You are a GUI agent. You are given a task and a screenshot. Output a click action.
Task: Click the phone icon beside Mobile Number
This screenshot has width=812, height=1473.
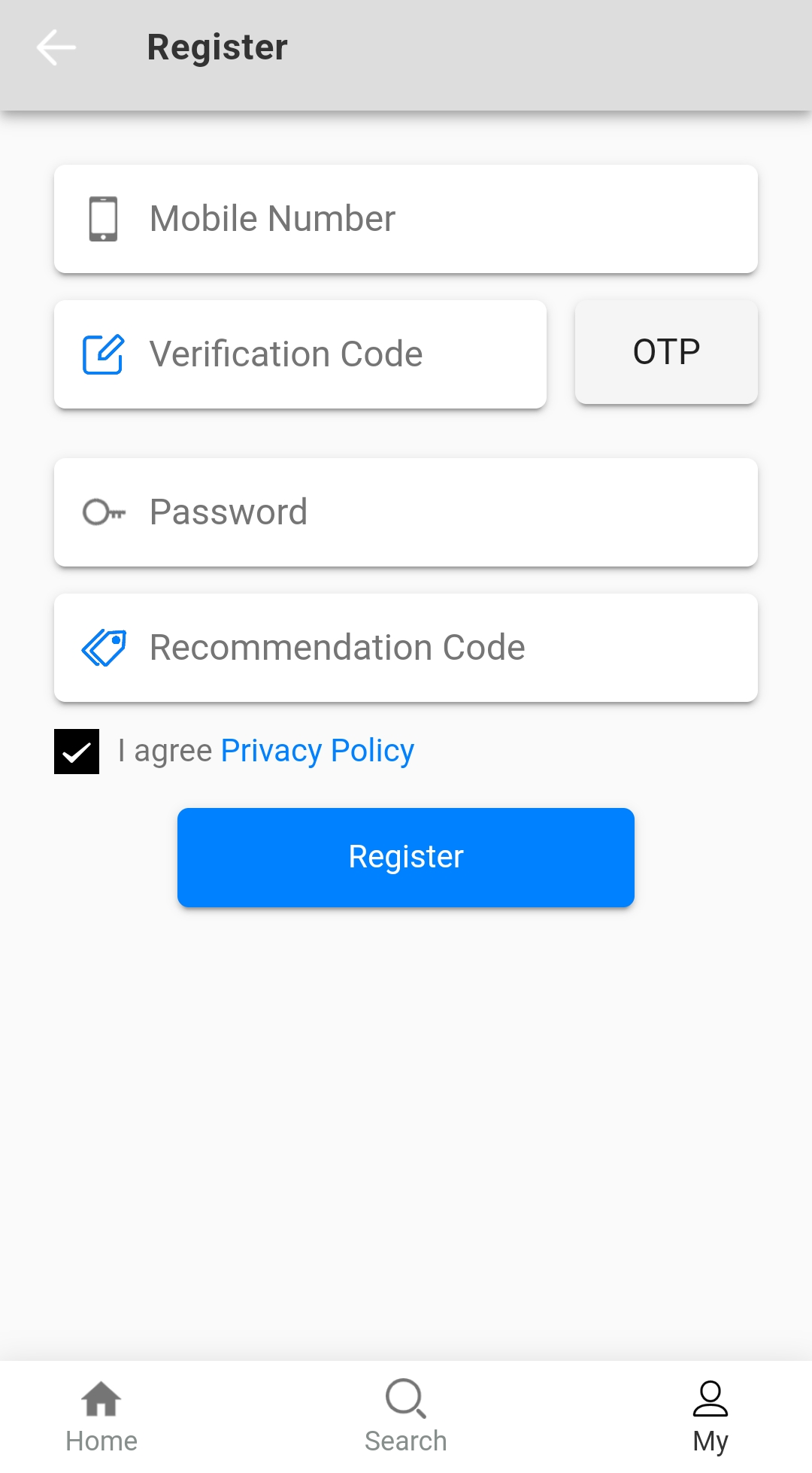click(103, 219)
